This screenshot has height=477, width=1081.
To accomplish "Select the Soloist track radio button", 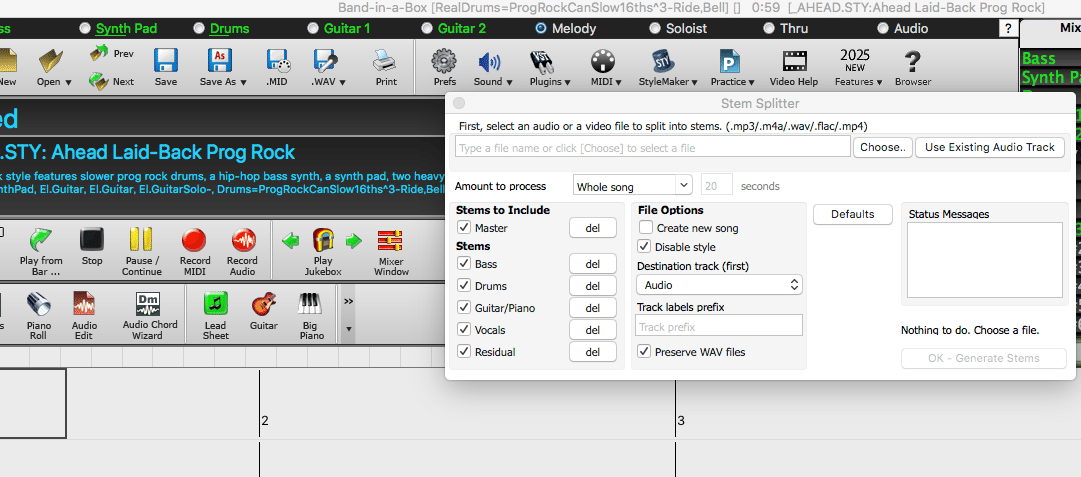I will 654,28.
